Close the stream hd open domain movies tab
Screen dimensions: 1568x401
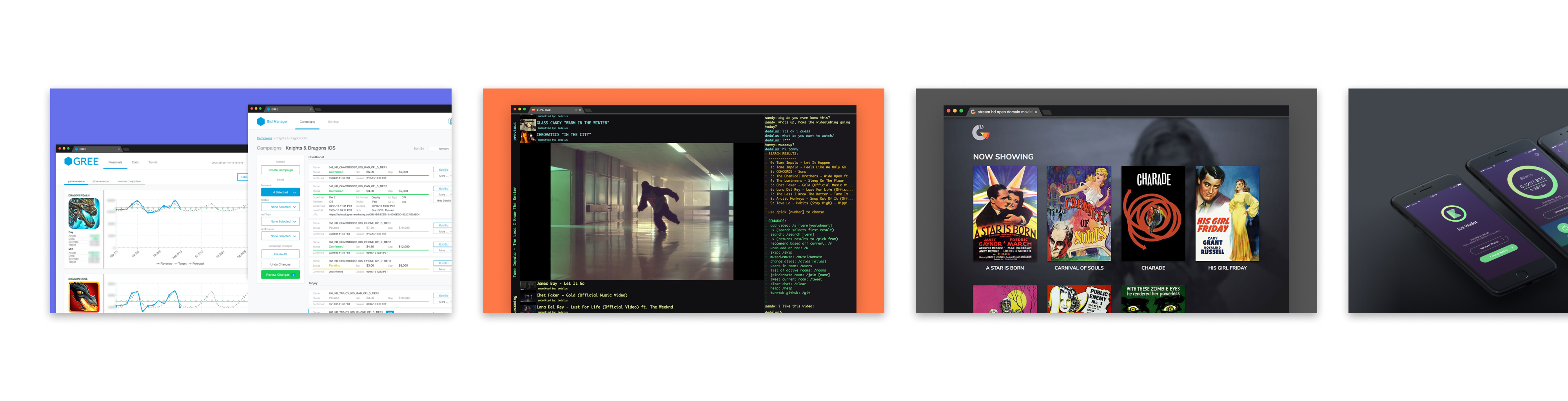coord(1036,112)
